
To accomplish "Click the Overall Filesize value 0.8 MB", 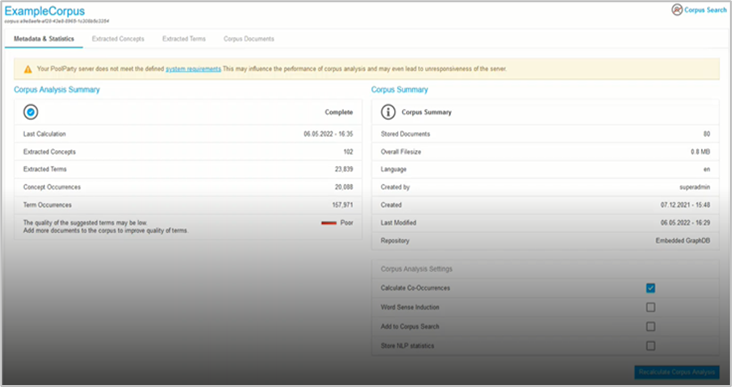I will click(x=701, y=152).
